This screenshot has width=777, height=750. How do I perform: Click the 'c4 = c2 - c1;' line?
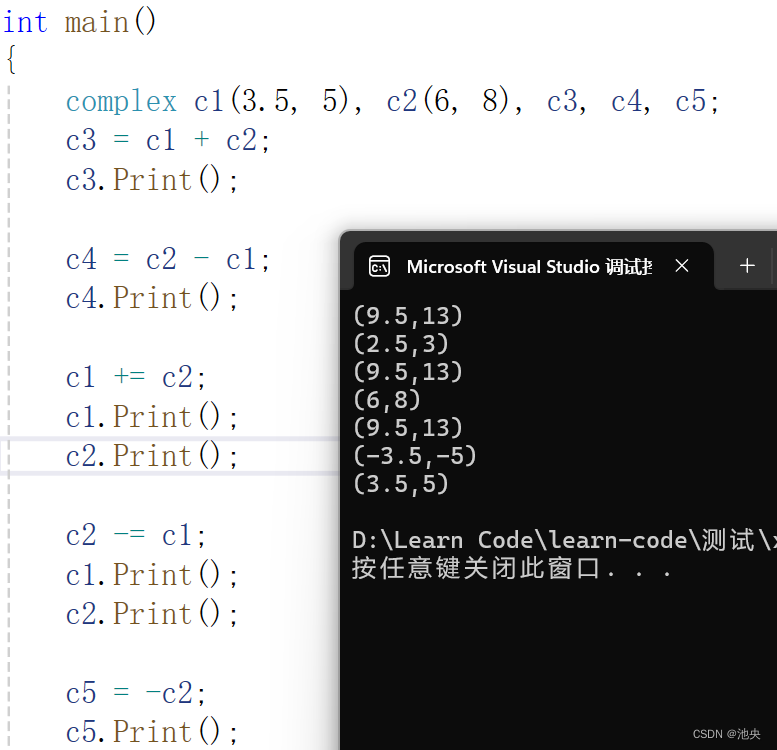pos(168,259)
